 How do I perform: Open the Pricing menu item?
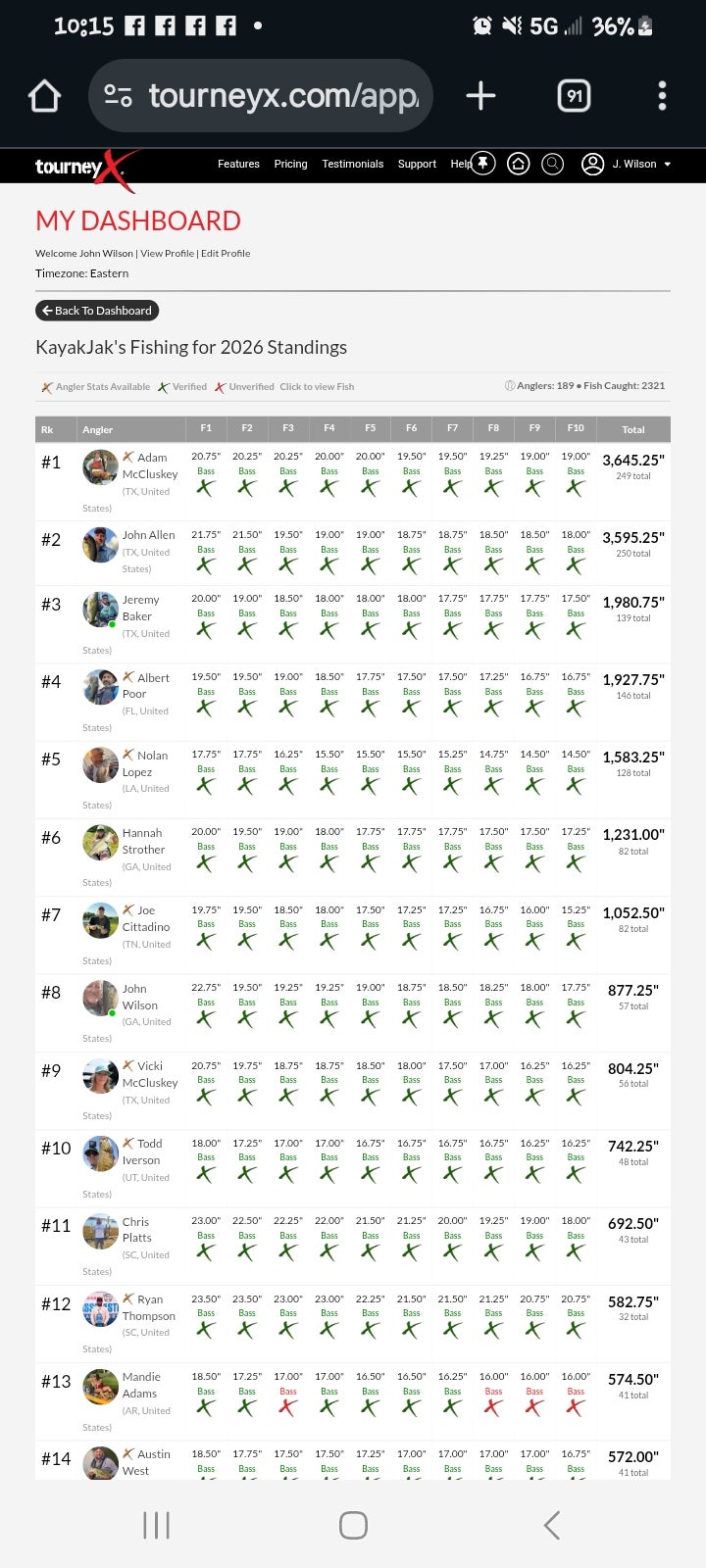(x=290, y=164)
